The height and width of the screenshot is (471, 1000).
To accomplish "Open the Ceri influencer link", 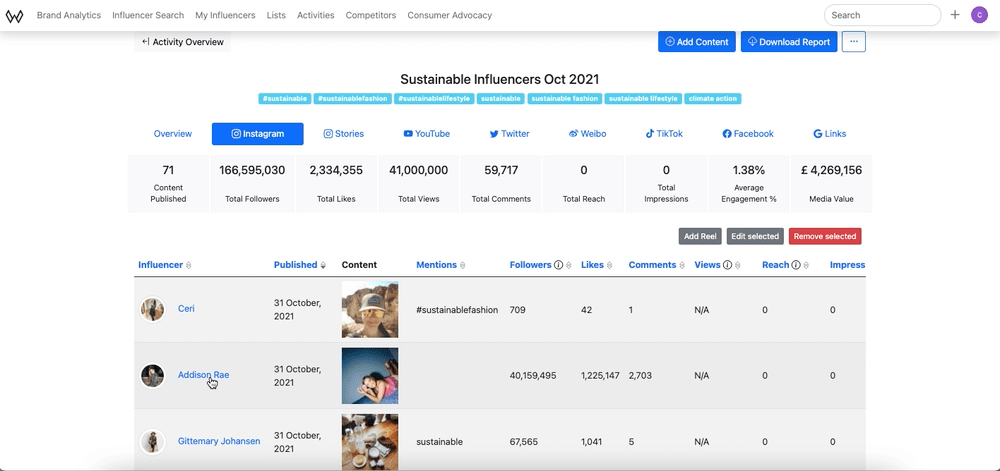I will [186, 308].
